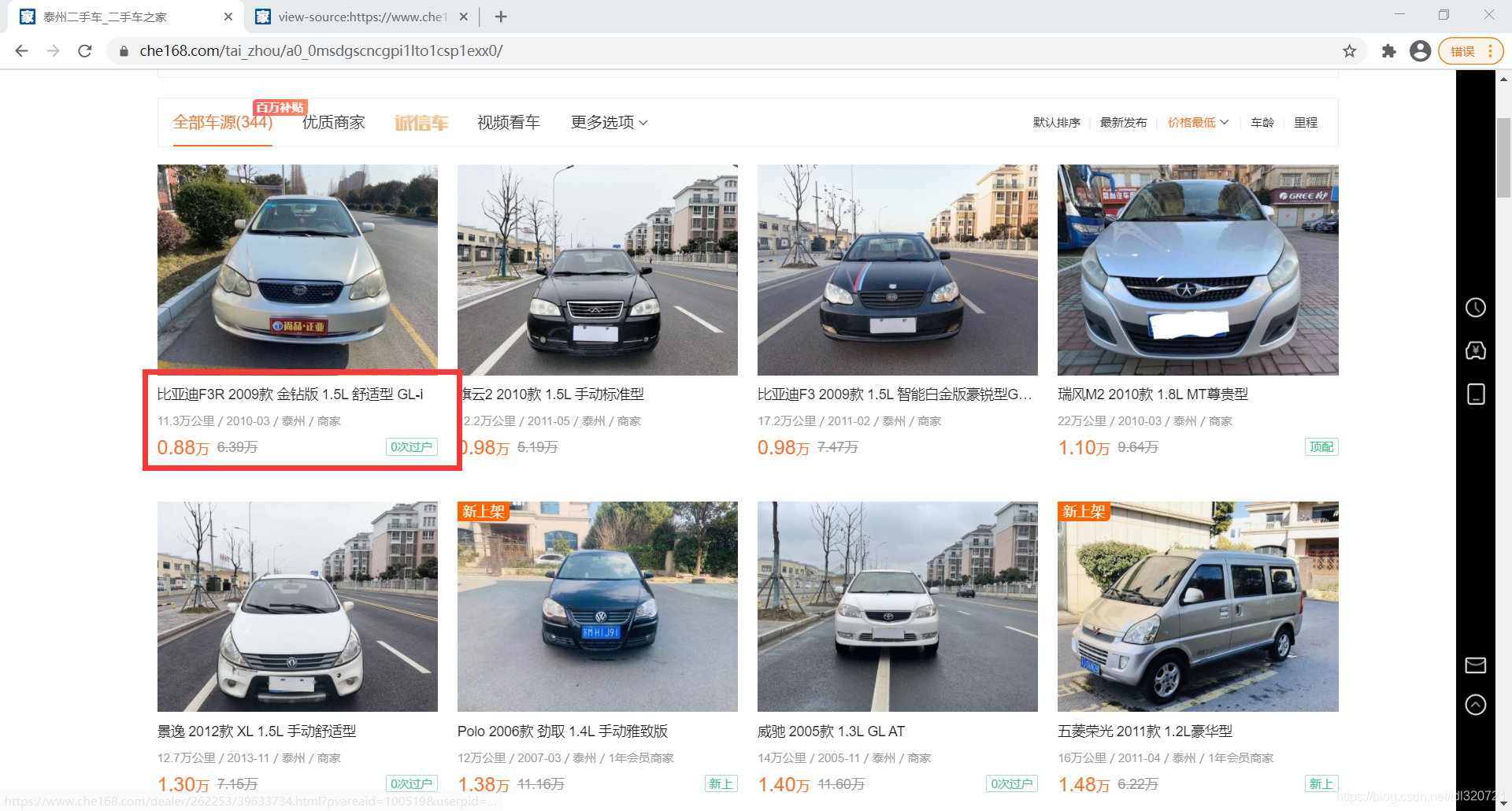The width and height of the screenshot is (1512, 811).
Task: Sort listings by 里程
Action: (x=1305, y=122)
